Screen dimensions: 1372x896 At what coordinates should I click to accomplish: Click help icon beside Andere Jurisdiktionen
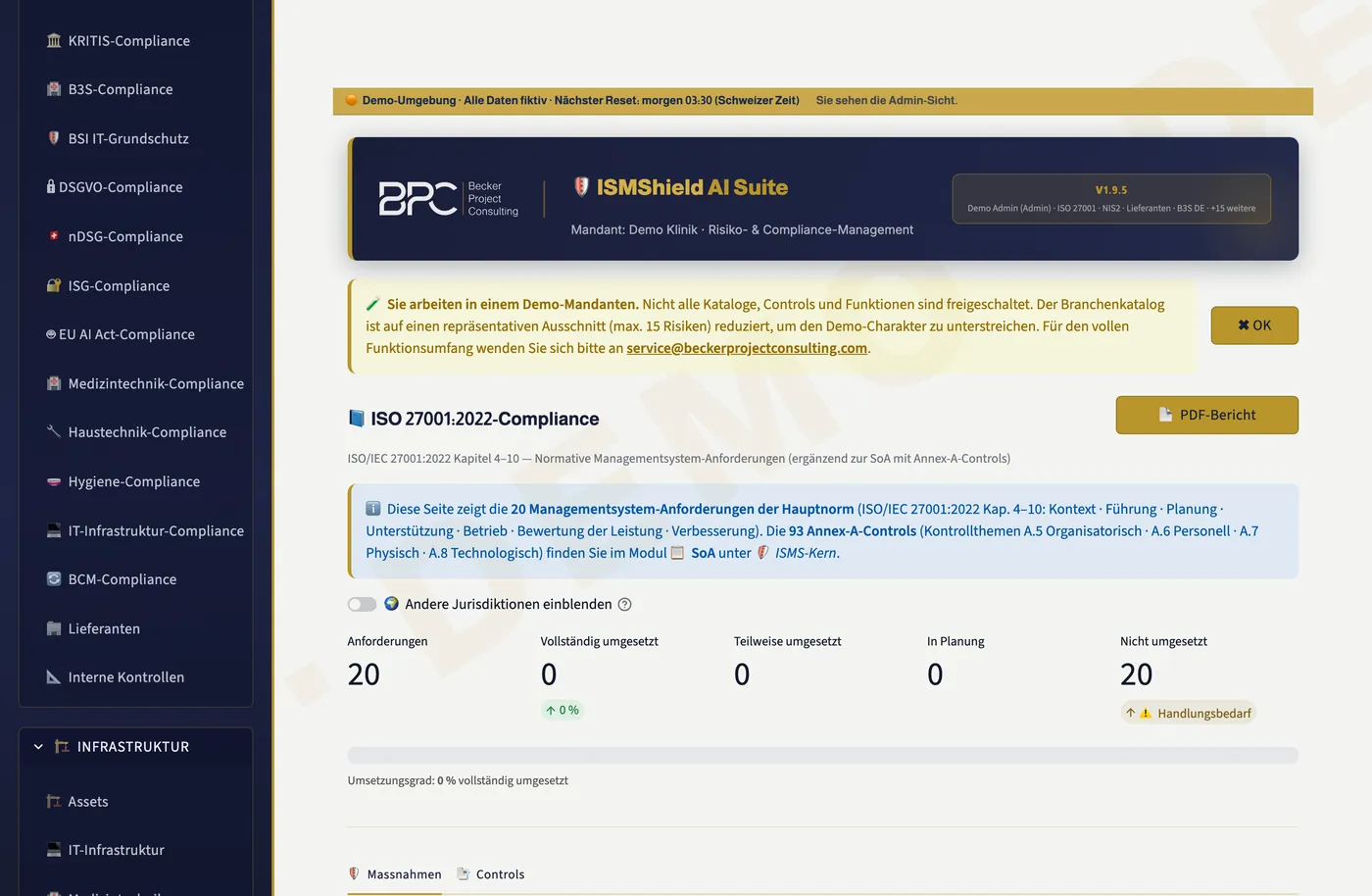coord(625,605)
